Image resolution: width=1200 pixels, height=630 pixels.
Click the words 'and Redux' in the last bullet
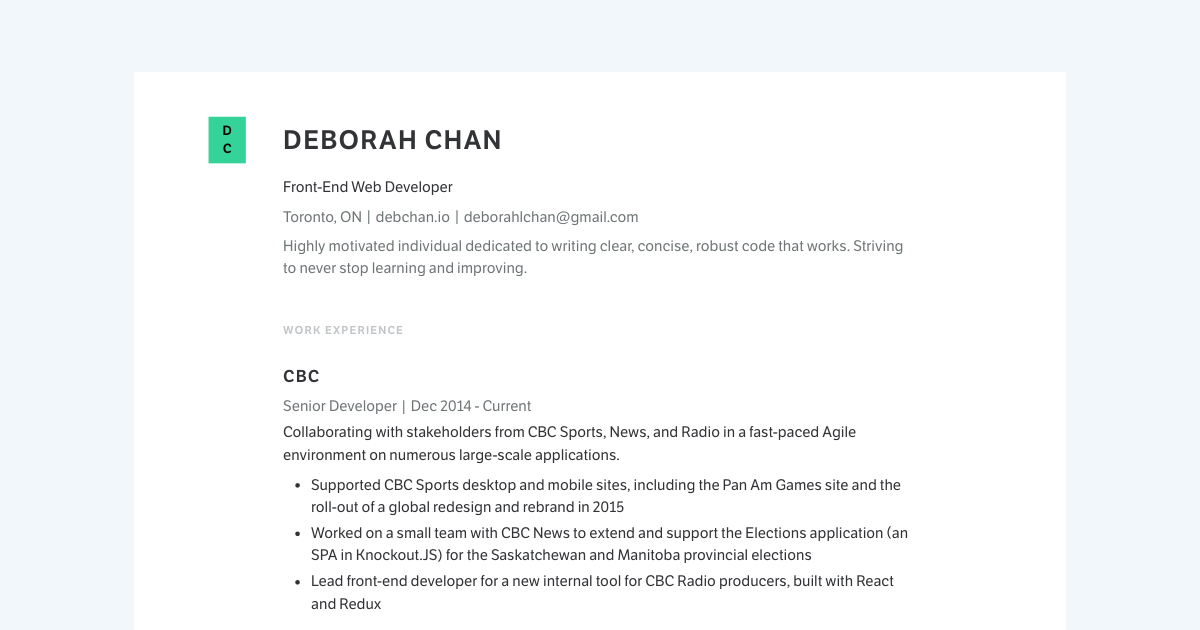(x=346, y=604)
